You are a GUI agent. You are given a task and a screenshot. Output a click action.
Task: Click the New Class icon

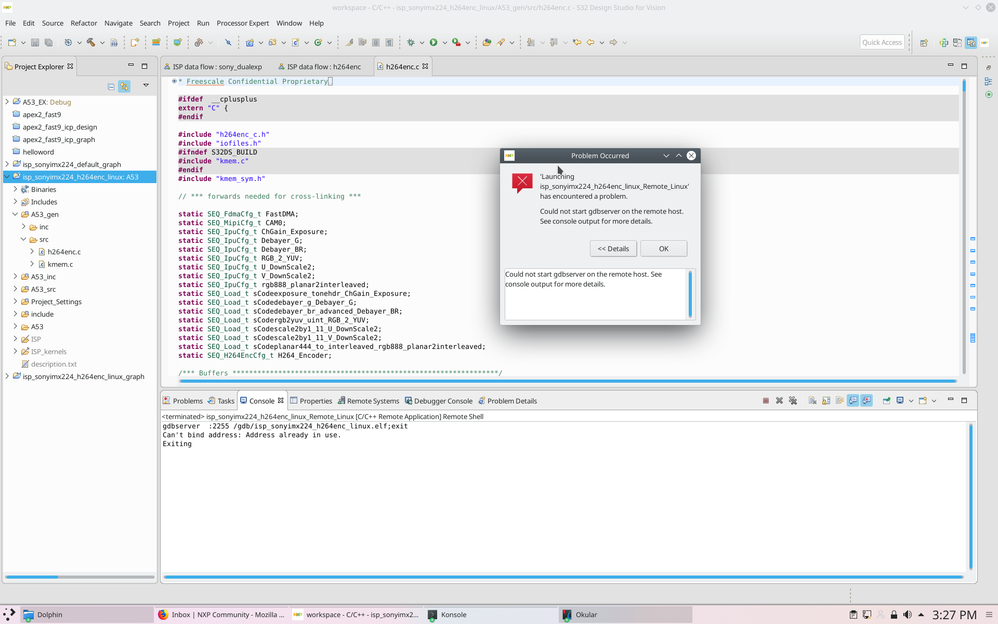[318, 43]
